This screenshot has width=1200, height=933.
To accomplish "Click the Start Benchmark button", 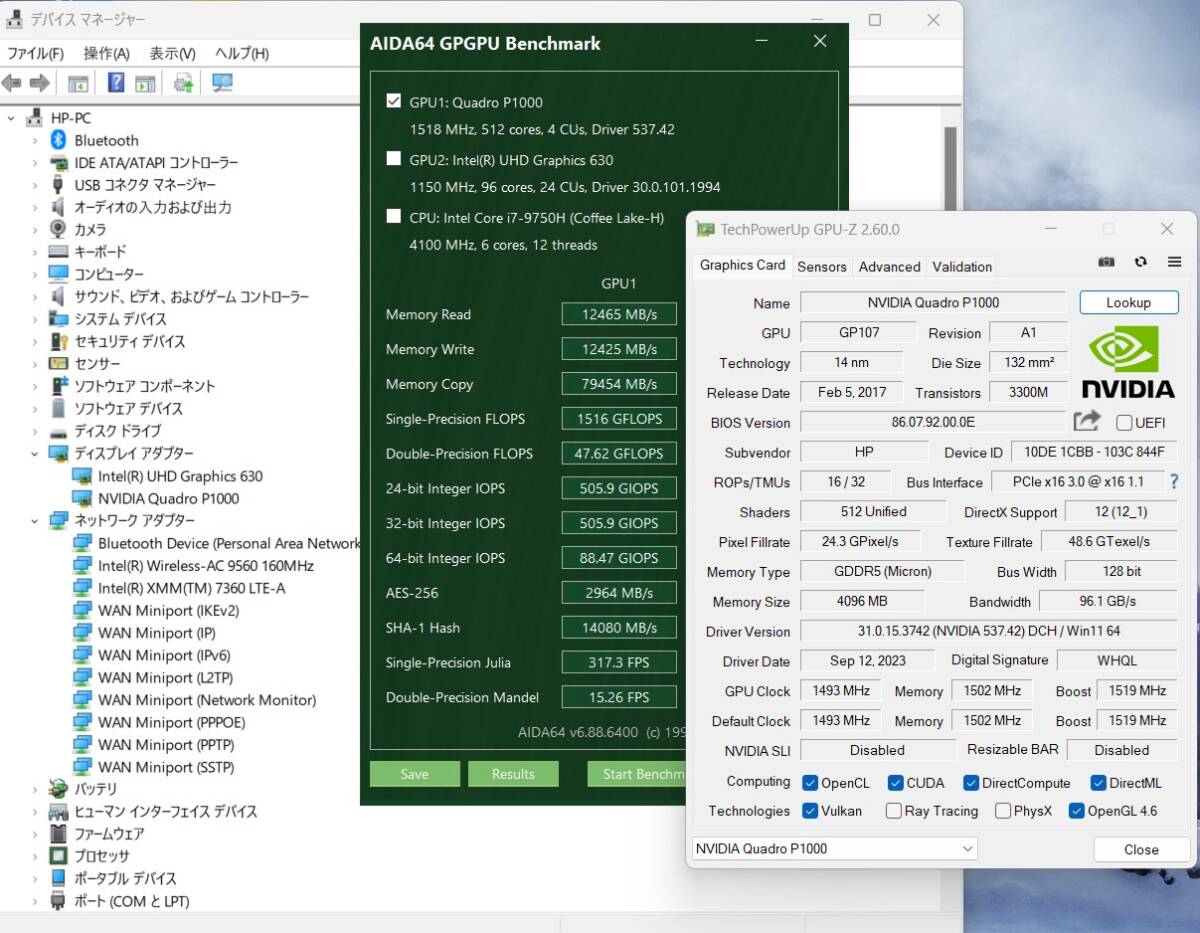I will [636, 774].
